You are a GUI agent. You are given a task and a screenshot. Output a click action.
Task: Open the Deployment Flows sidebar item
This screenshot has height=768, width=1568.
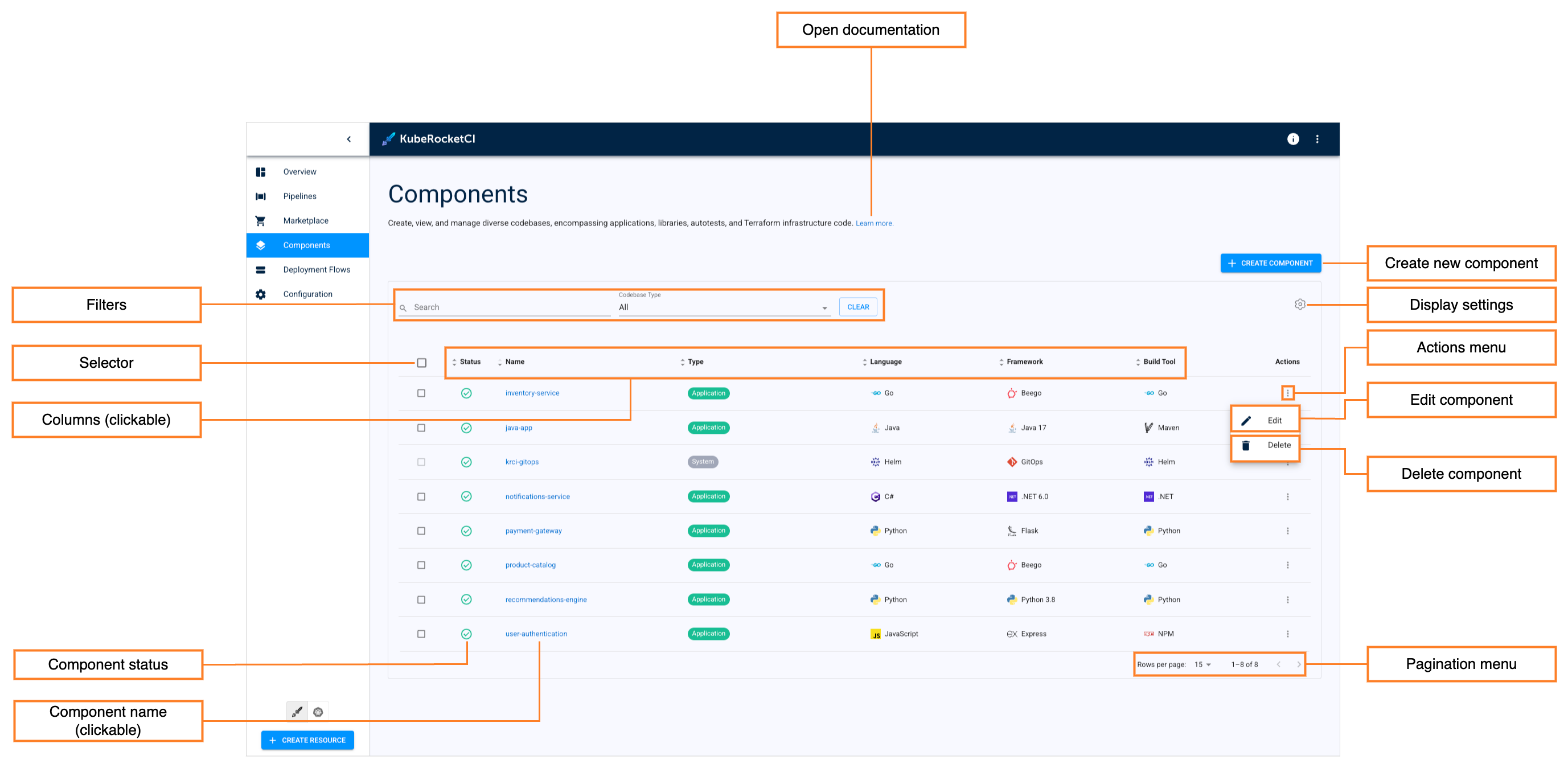pyautogui.click(x=316, y=270)
